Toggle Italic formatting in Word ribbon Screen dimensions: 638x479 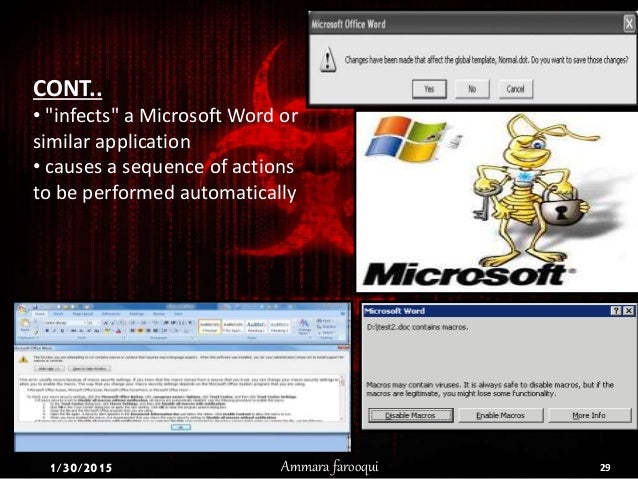(x=55, y=330)
